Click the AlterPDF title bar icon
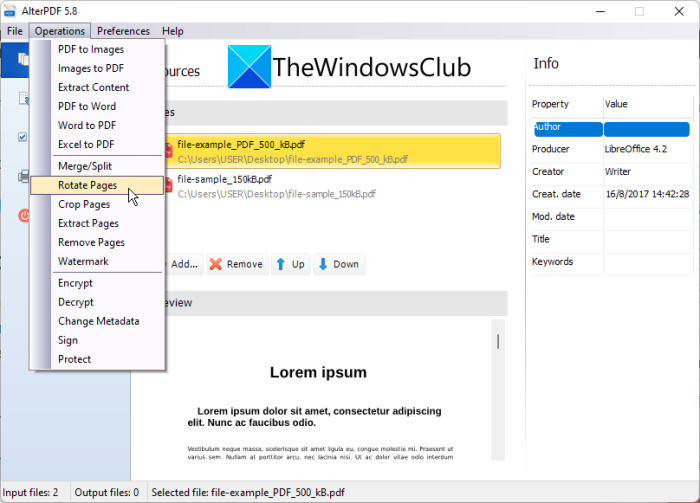 [10, 11]
